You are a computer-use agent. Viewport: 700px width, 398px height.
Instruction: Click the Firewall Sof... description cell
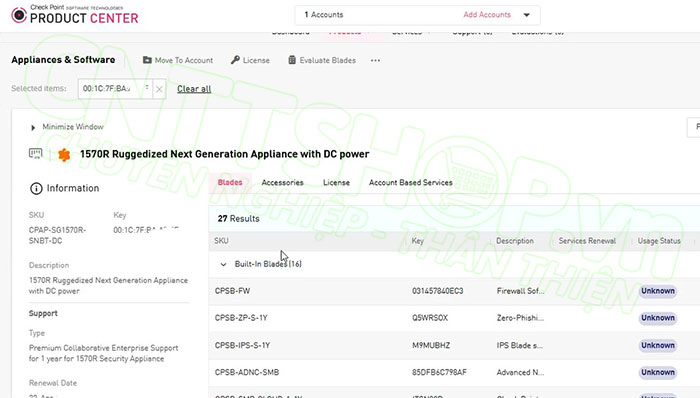(x=521, y=291)
